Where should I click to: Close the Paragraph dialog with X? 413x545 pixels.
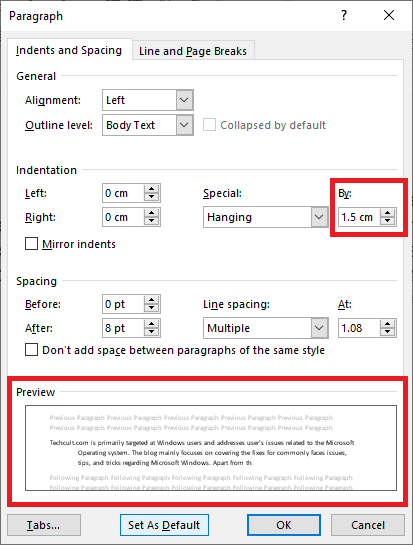point(389,15)
